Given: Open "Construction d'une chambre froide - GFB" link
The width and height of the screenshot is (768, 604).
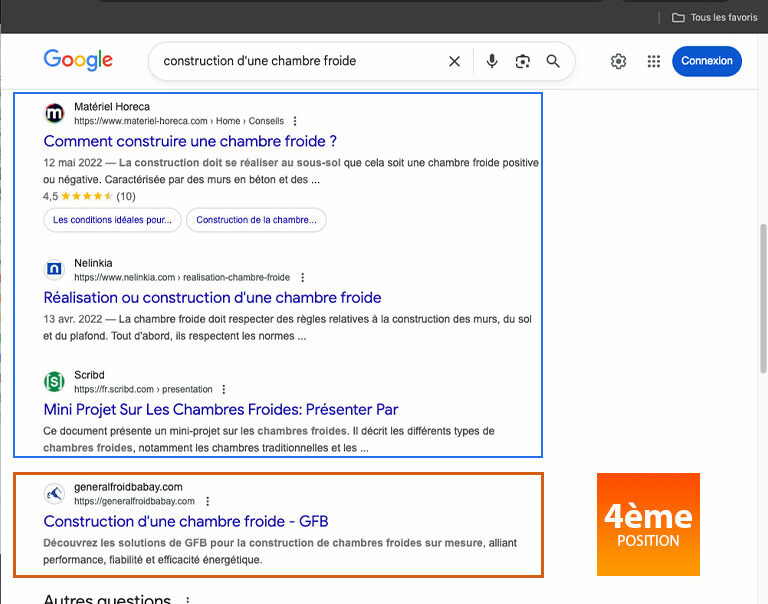Looking at the screenshot, I should (x=185, y=521).
